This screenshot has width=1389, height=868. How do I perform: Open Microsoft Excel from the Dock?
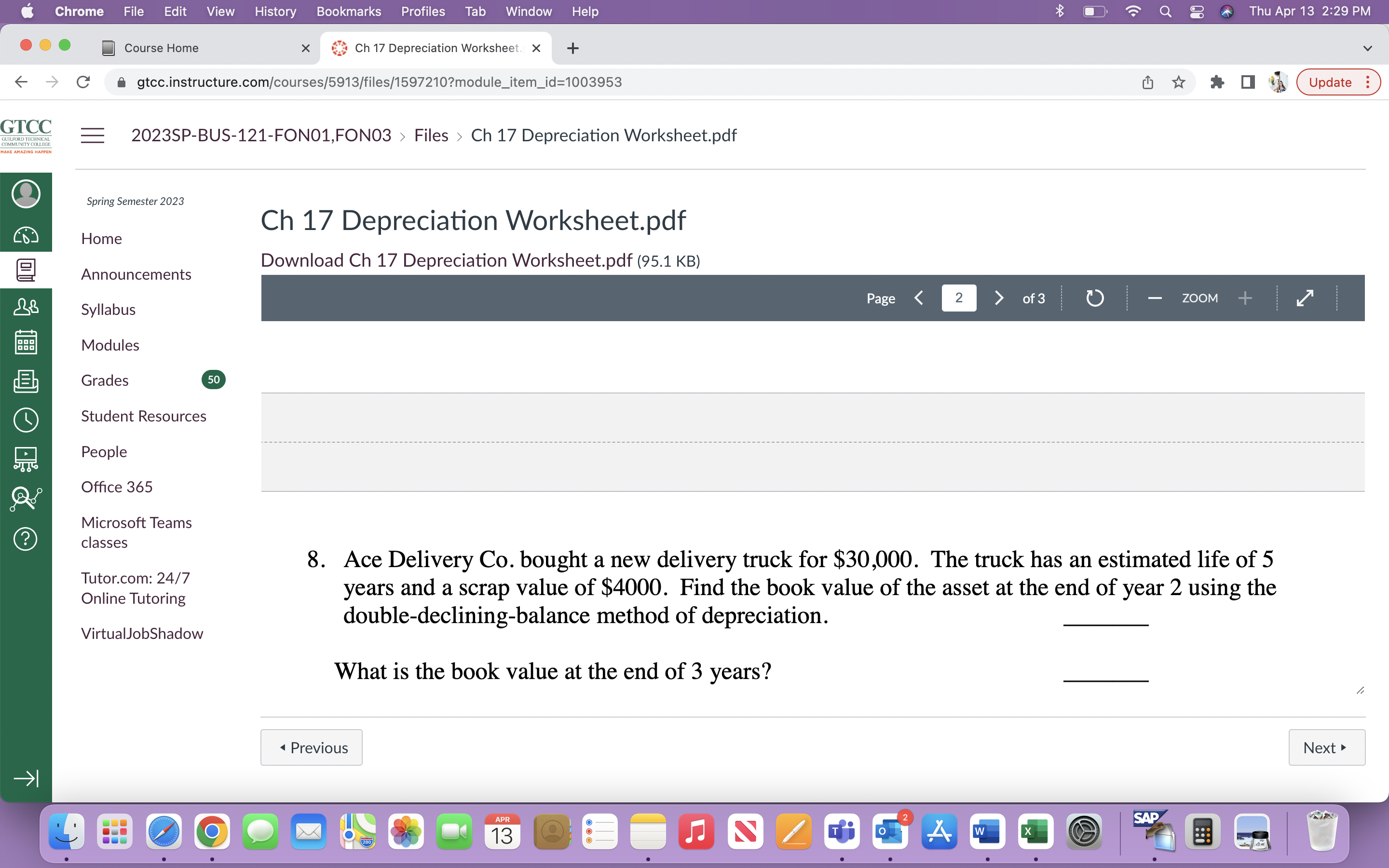1036,831
